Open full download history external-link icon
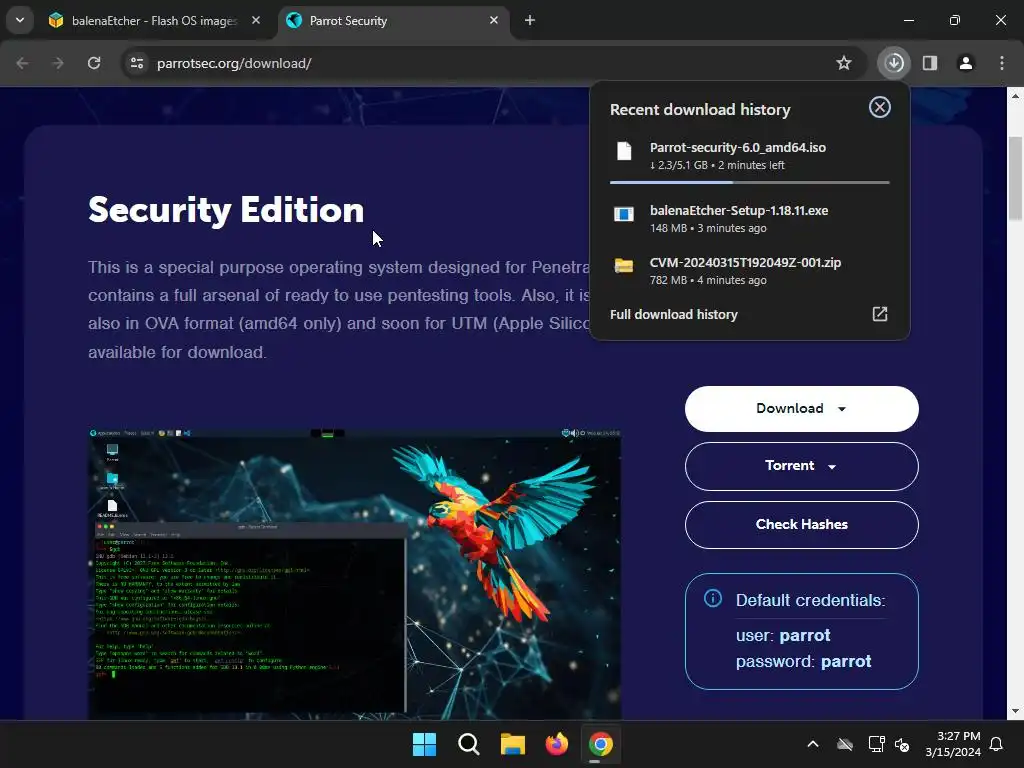 880,314
